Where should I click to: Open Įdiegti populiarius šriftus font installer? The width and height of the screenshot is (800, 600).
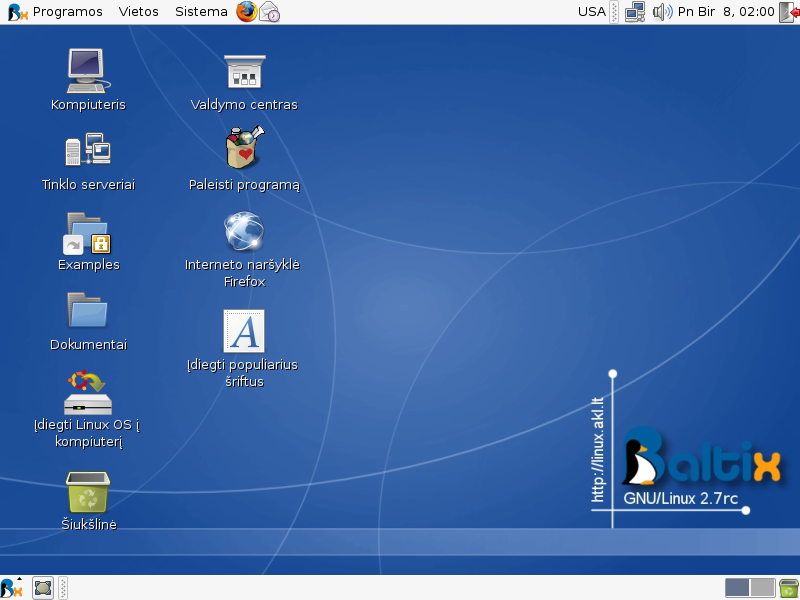click(x=244, y=331)
